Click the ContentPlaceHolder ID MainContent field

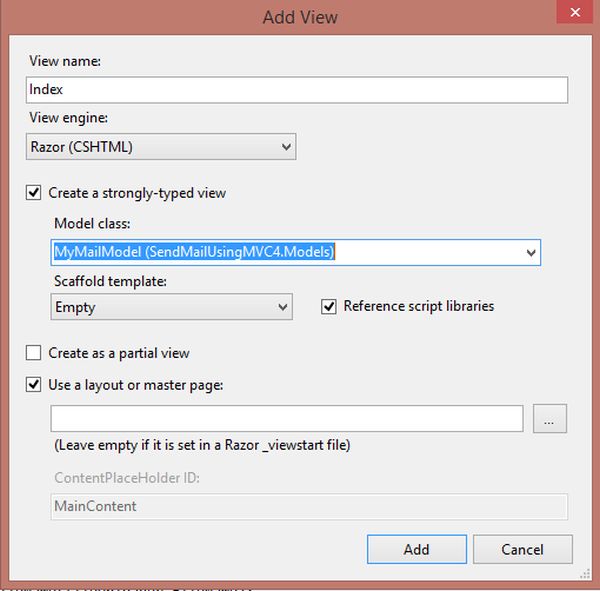pos(309,506)
